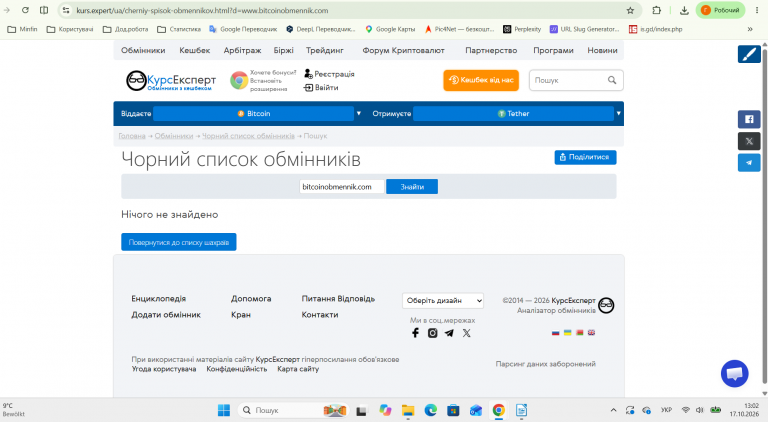The width and height of the screenshot is (768, 422).
Task: Open the X icon in the footer
Action: 466,333
